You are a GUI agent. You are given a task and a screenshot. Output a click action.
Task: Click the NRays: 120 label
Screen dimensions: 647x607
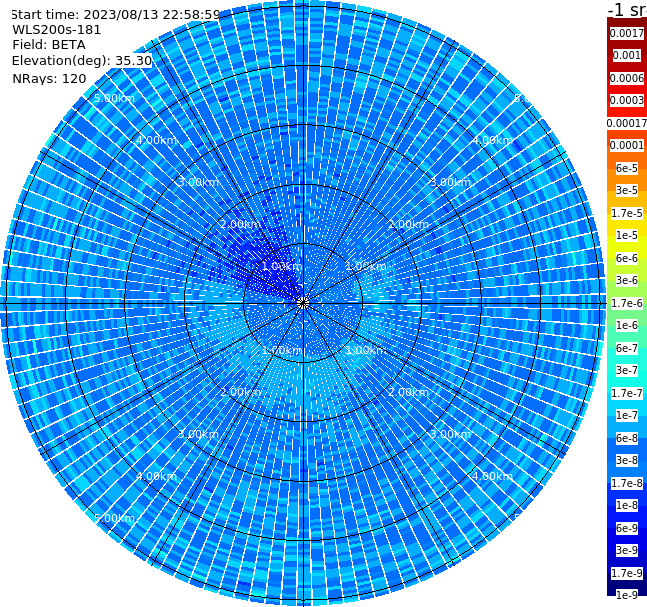(x=49, y=78)
